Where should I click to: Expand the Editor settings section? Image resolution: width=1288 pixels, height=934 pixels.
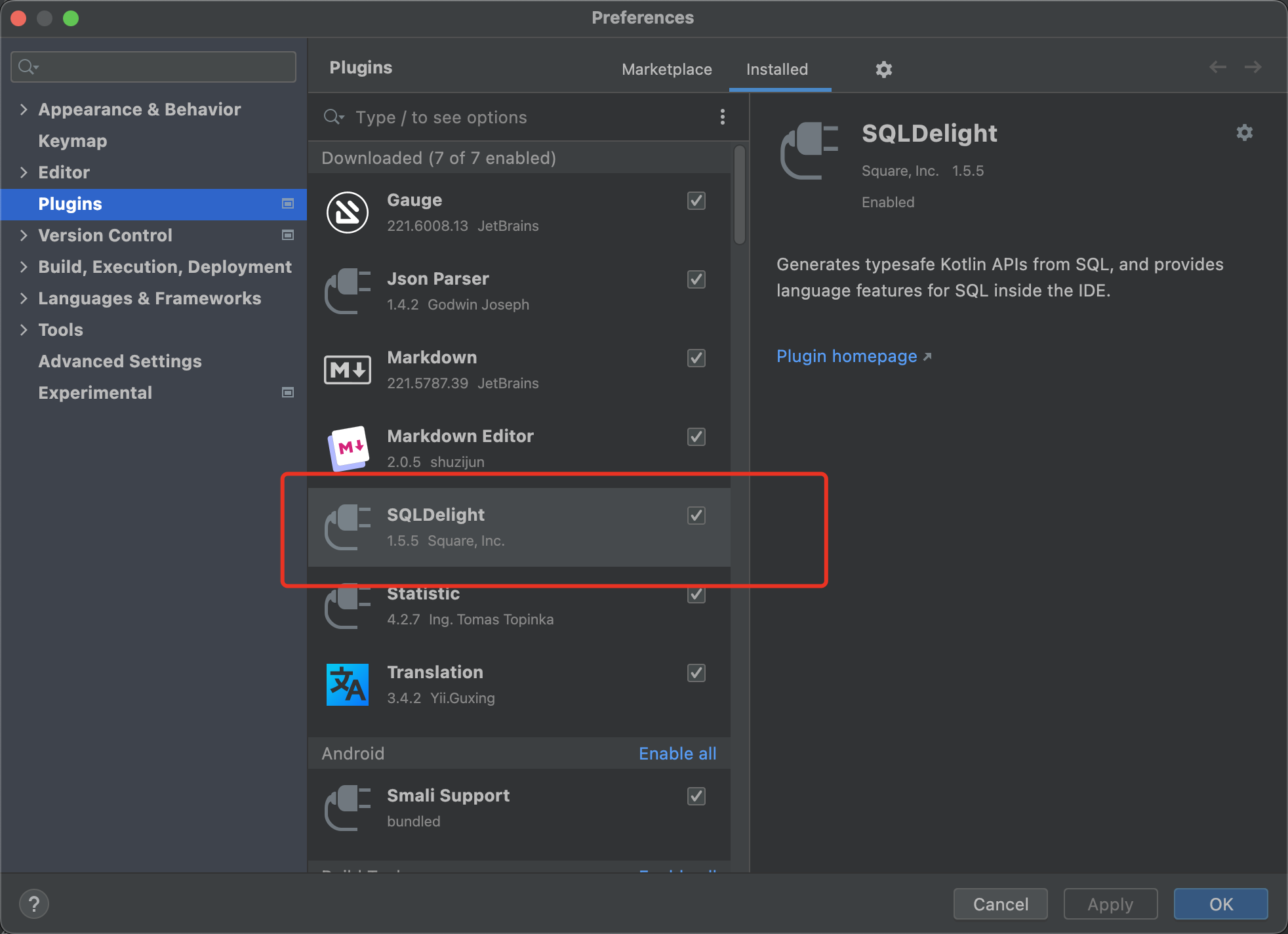coord(24,173)
